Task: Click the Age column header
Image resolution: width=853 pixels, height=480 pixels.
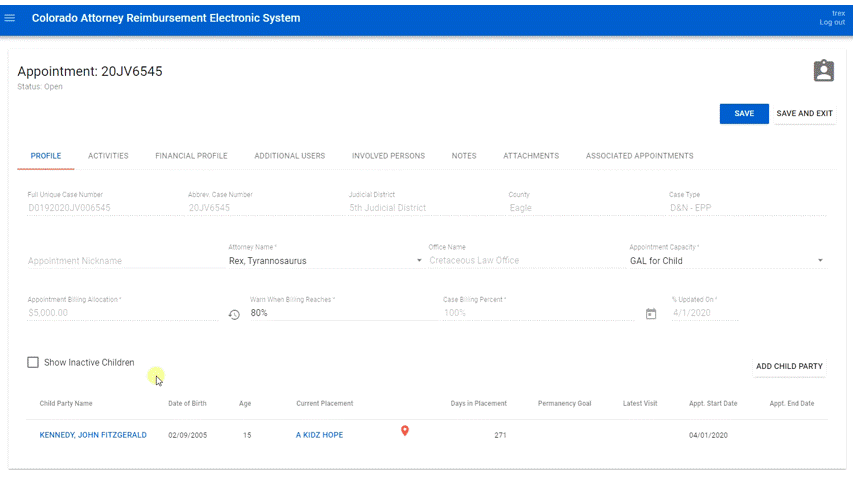Action: [245, 403]
